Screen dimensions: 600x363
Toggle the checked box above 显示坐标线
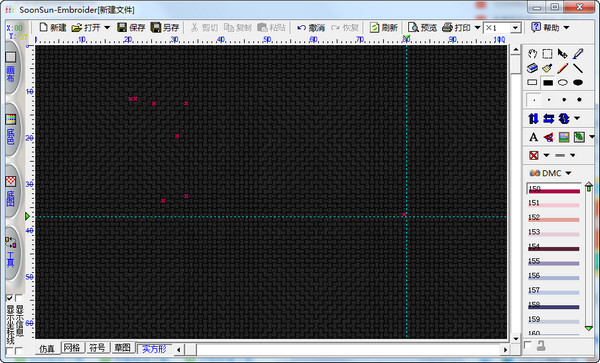pos(10,298)
